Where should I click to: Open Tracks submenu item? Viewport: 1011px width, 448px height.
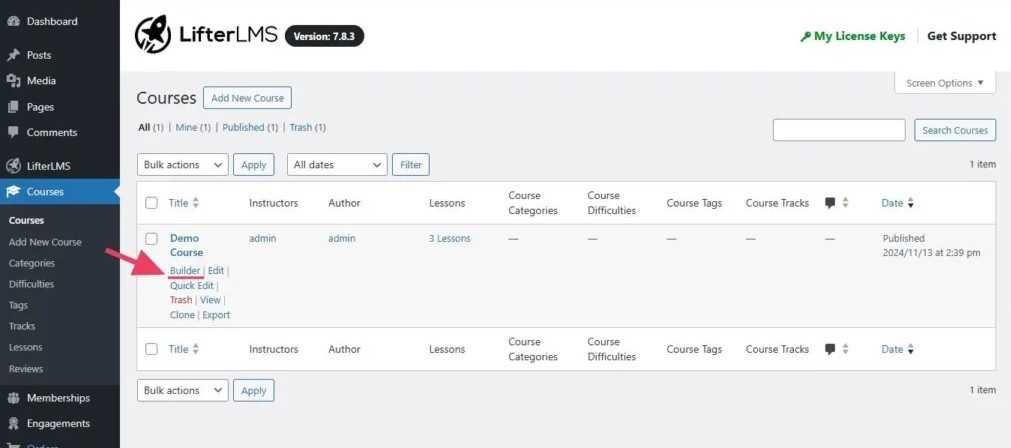[22, 326]
